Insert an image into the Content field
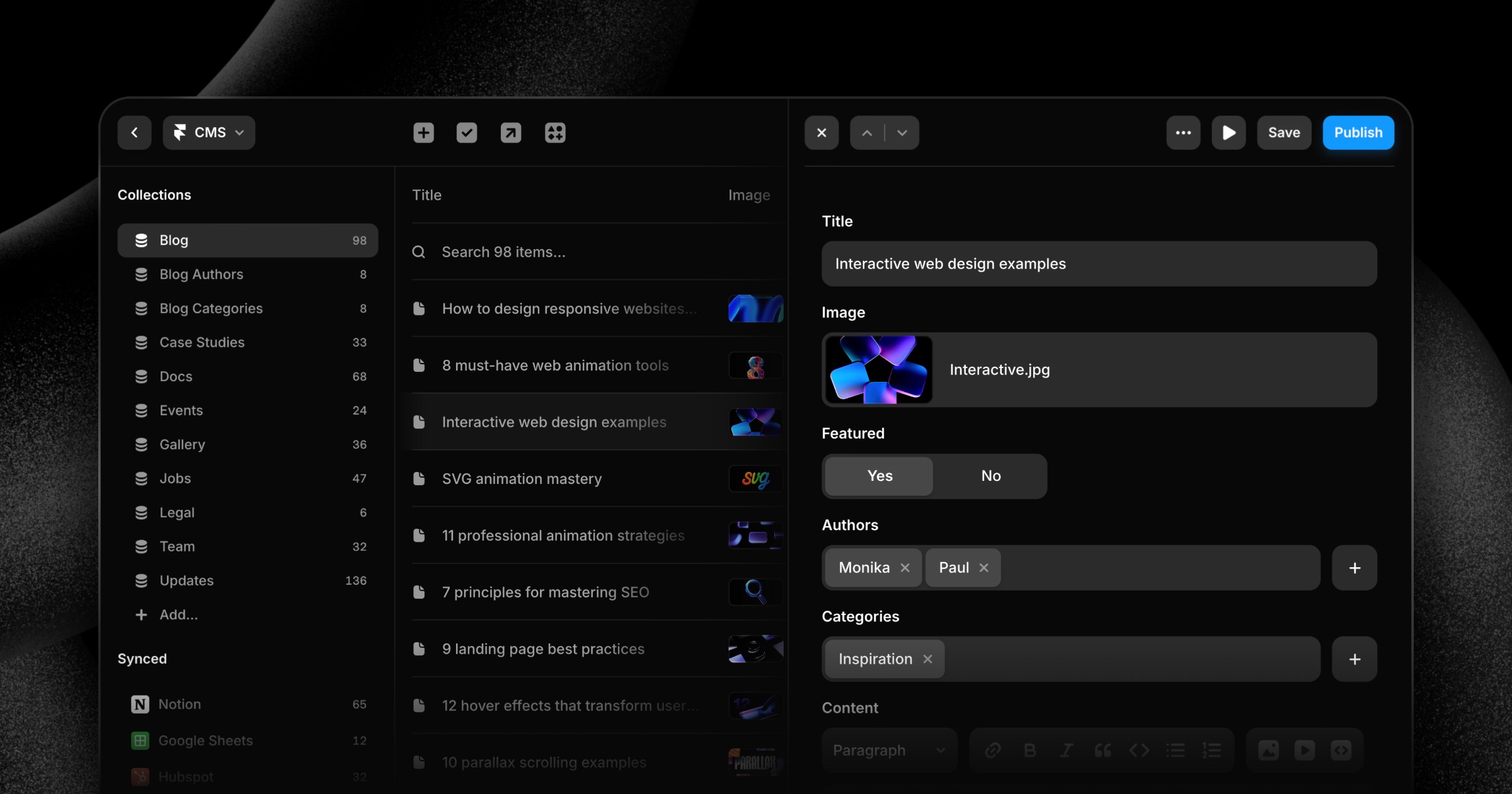 pyautogui.click(x=1269, y=750)
